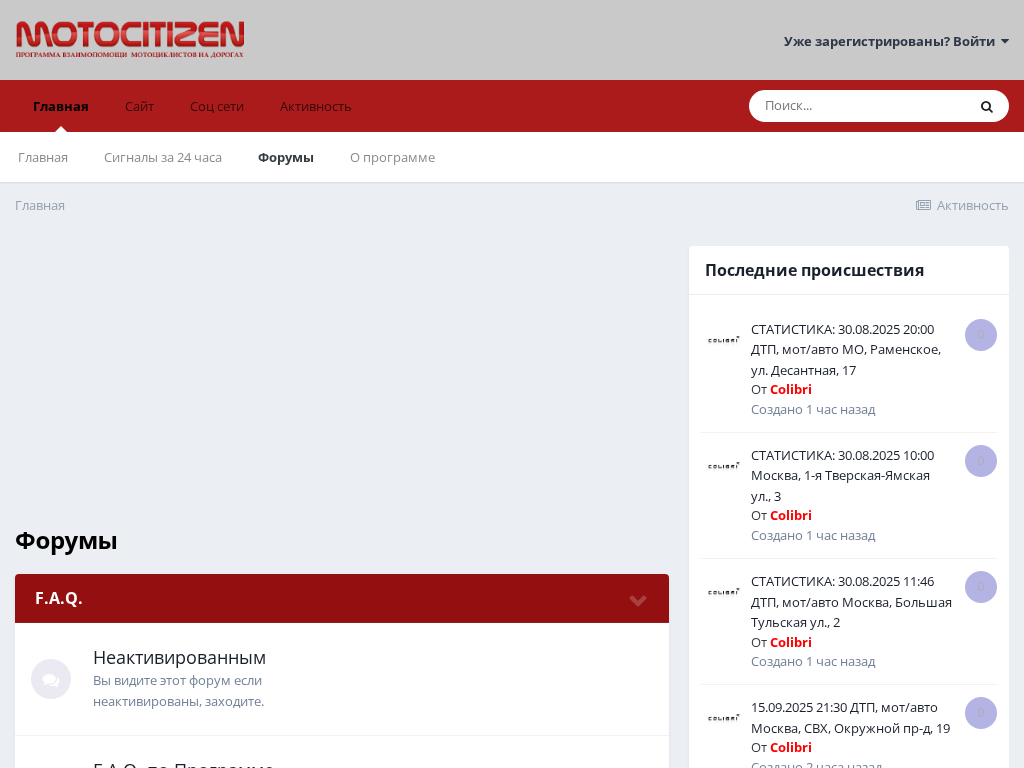1024x768 pixels.
Task: Click the search magnifier icon
Action: [x=986, y=107]
